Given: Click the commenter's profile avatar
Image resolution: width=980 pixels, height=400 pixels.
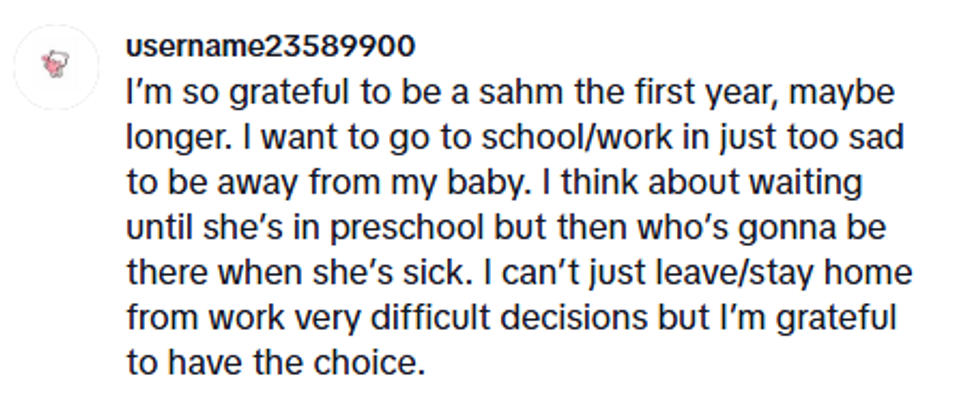Looking at the screenshot, I should tap(56, 67).
